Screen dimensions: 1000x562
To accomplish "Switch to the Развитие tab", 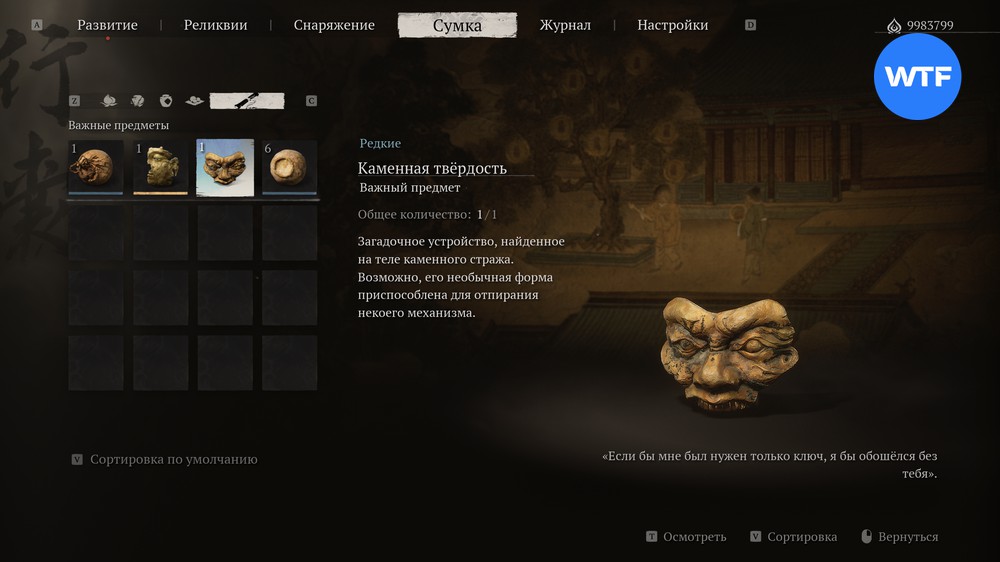I will (x=107, y=25).
